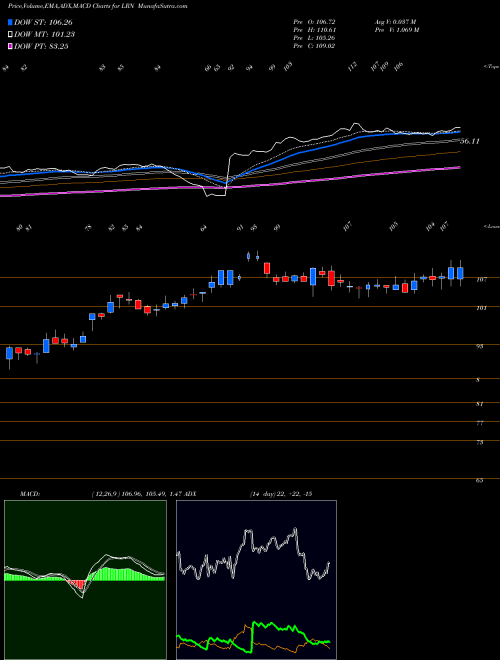Click the MACD: panel heading
500x660 pixels.
tap(30, 494)
